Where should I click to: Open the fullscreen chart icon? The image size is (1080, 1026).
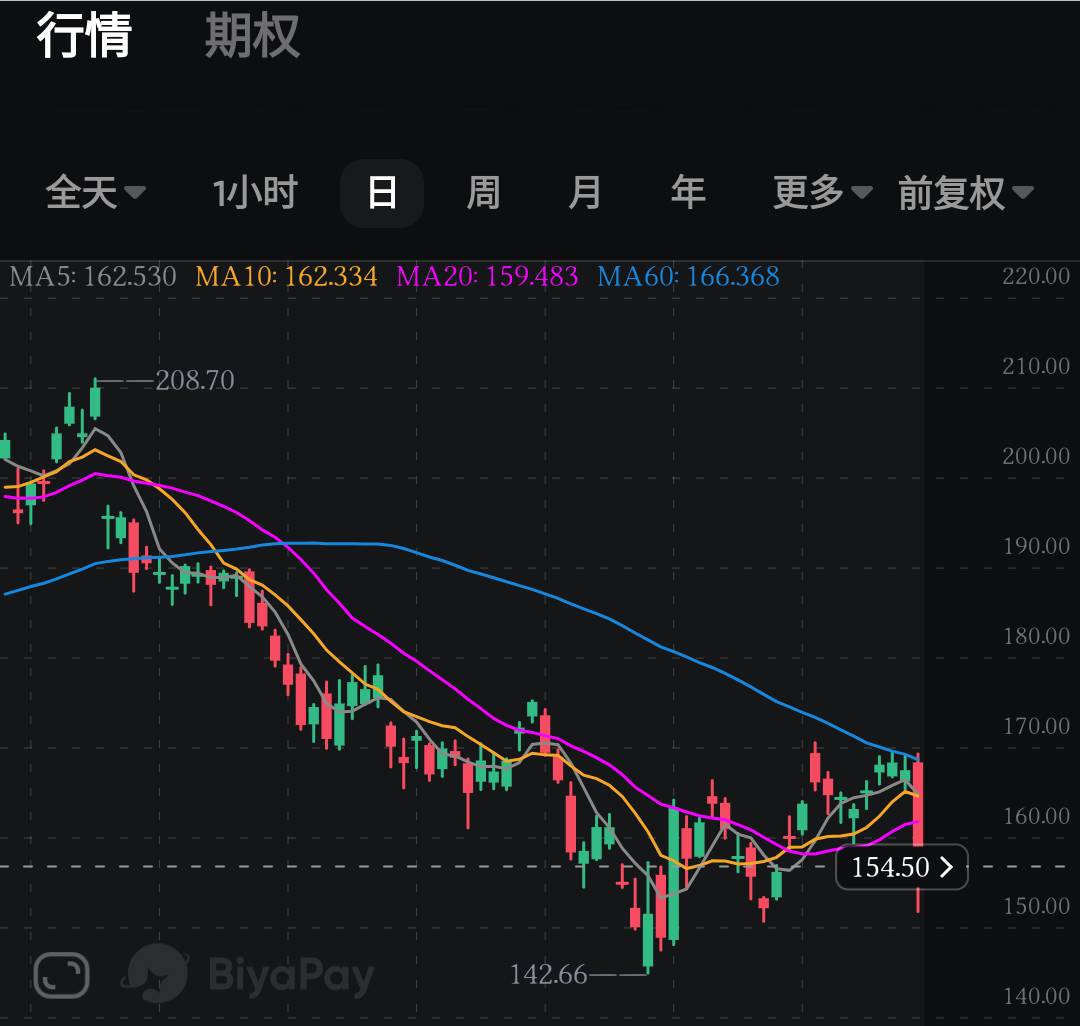click(x=61, y=975)
